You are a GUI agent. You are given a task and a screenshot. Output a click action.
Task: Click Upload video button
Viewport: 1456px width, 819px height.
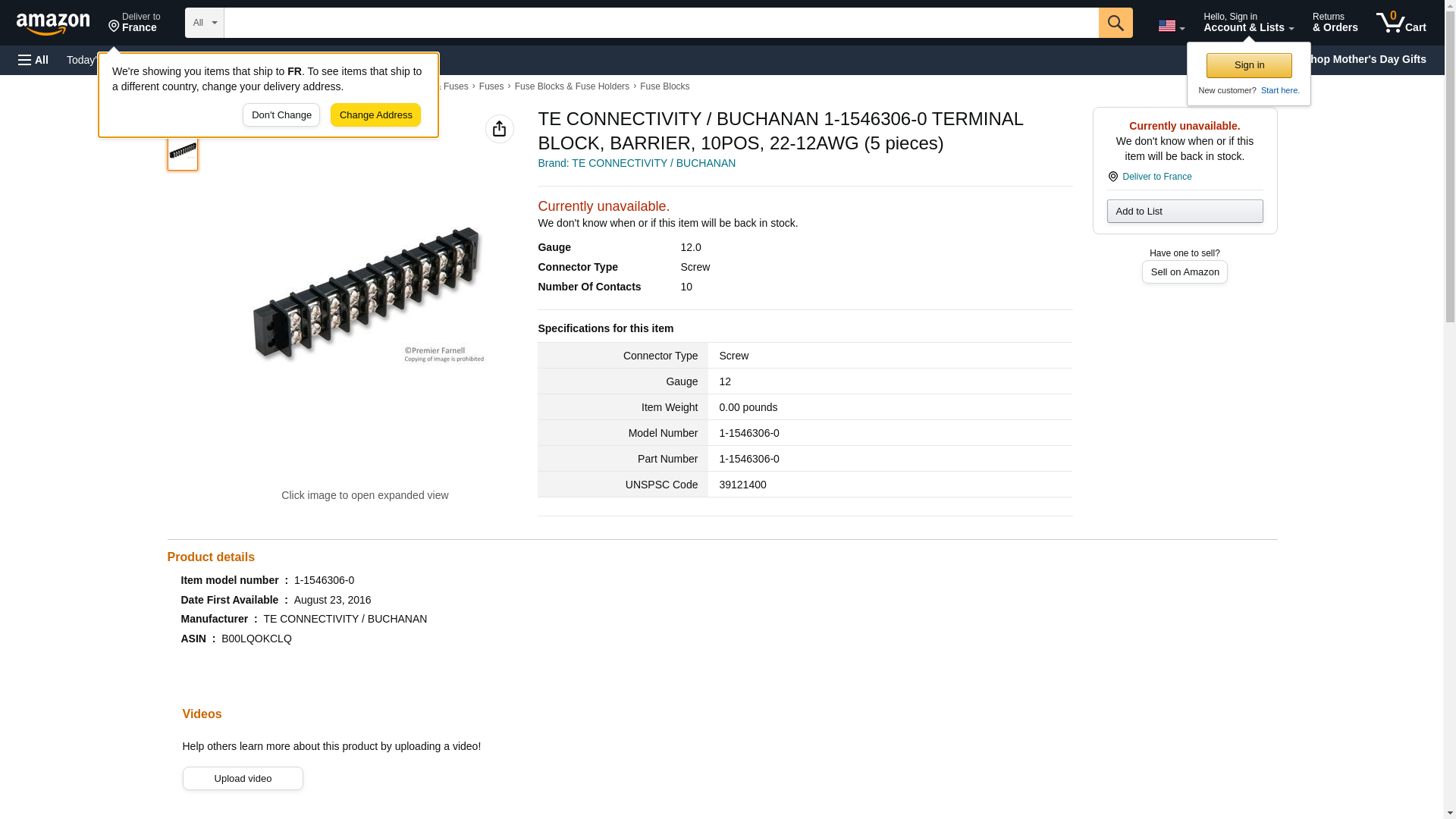[243, 778]
